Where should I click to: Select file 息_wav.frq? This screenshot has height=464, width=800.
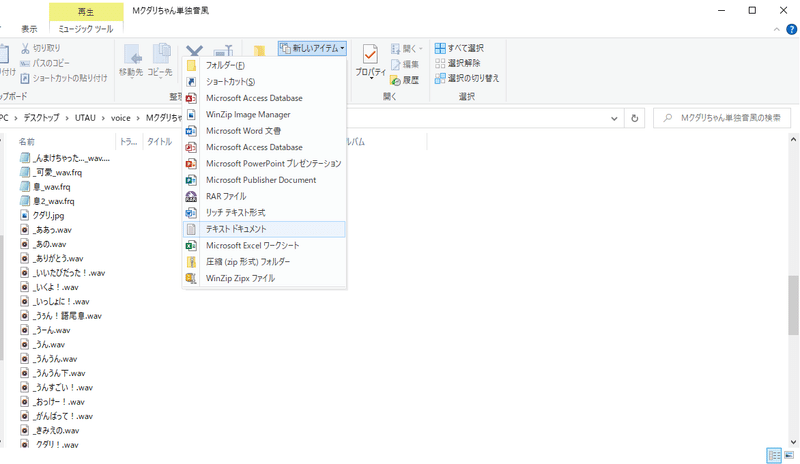point(45,187)
